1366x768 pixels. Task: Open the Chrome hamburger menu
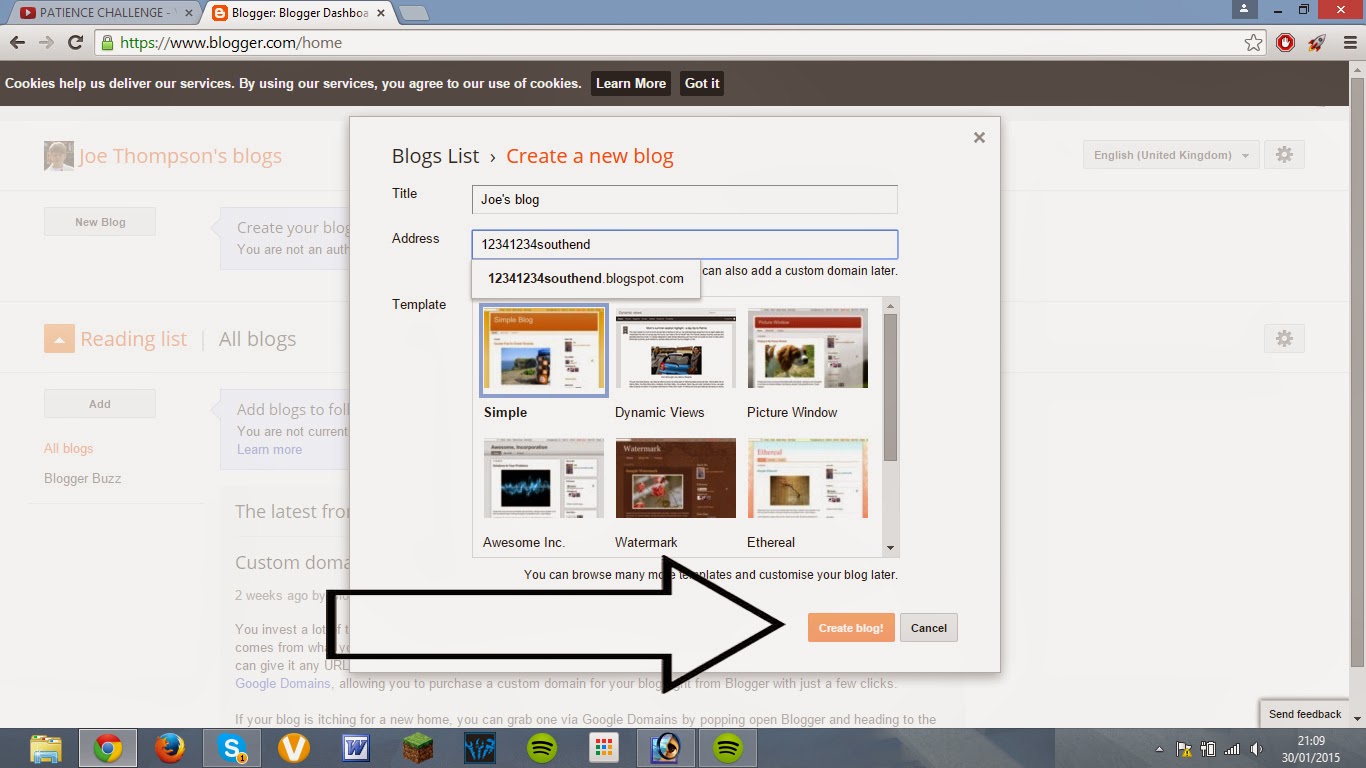tap(1349, 43)
